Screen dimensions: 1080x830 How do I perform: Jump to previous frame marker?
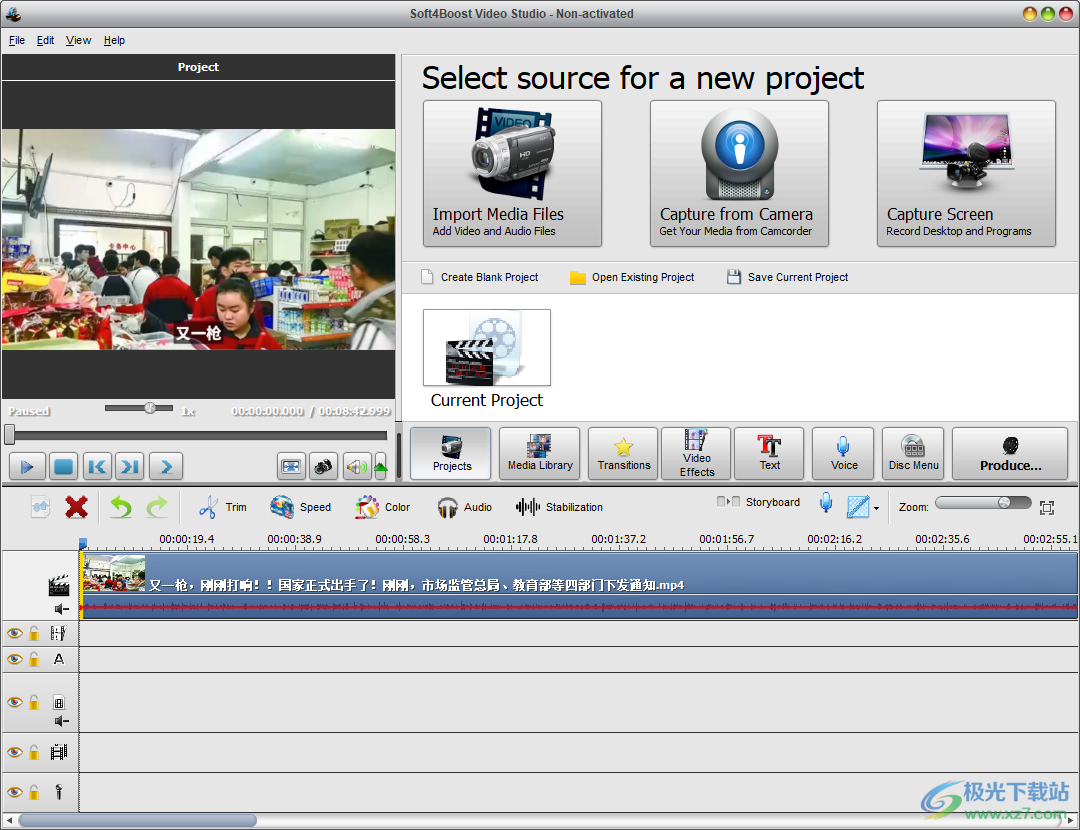coord(97,467)
